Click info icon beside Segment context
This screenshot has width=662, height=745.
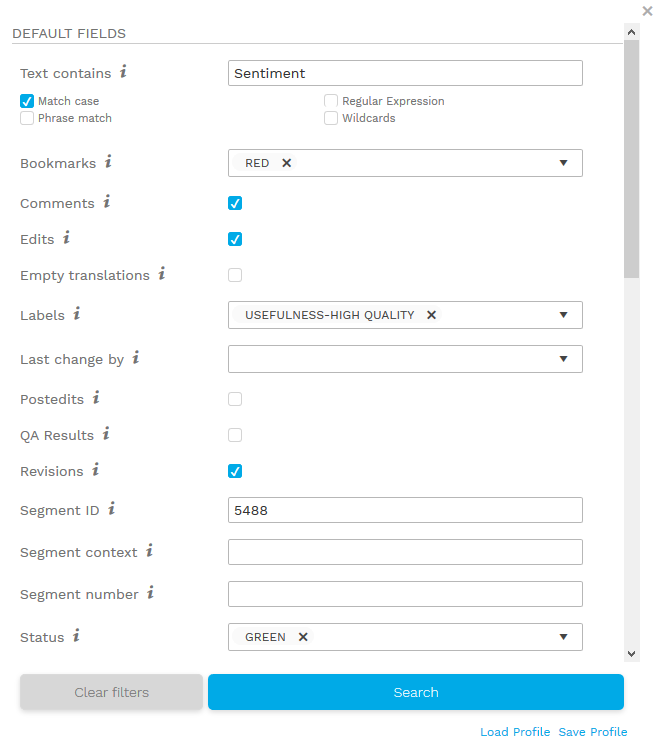pyautogui.click(x=149, y=550)
